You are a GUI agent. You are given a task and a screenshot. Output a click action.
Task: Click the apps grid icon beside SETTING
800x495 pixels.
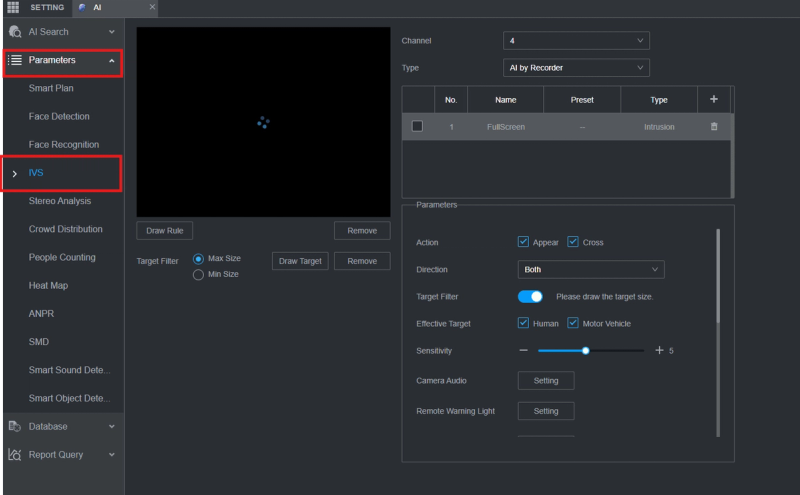(x=13, y=7)
